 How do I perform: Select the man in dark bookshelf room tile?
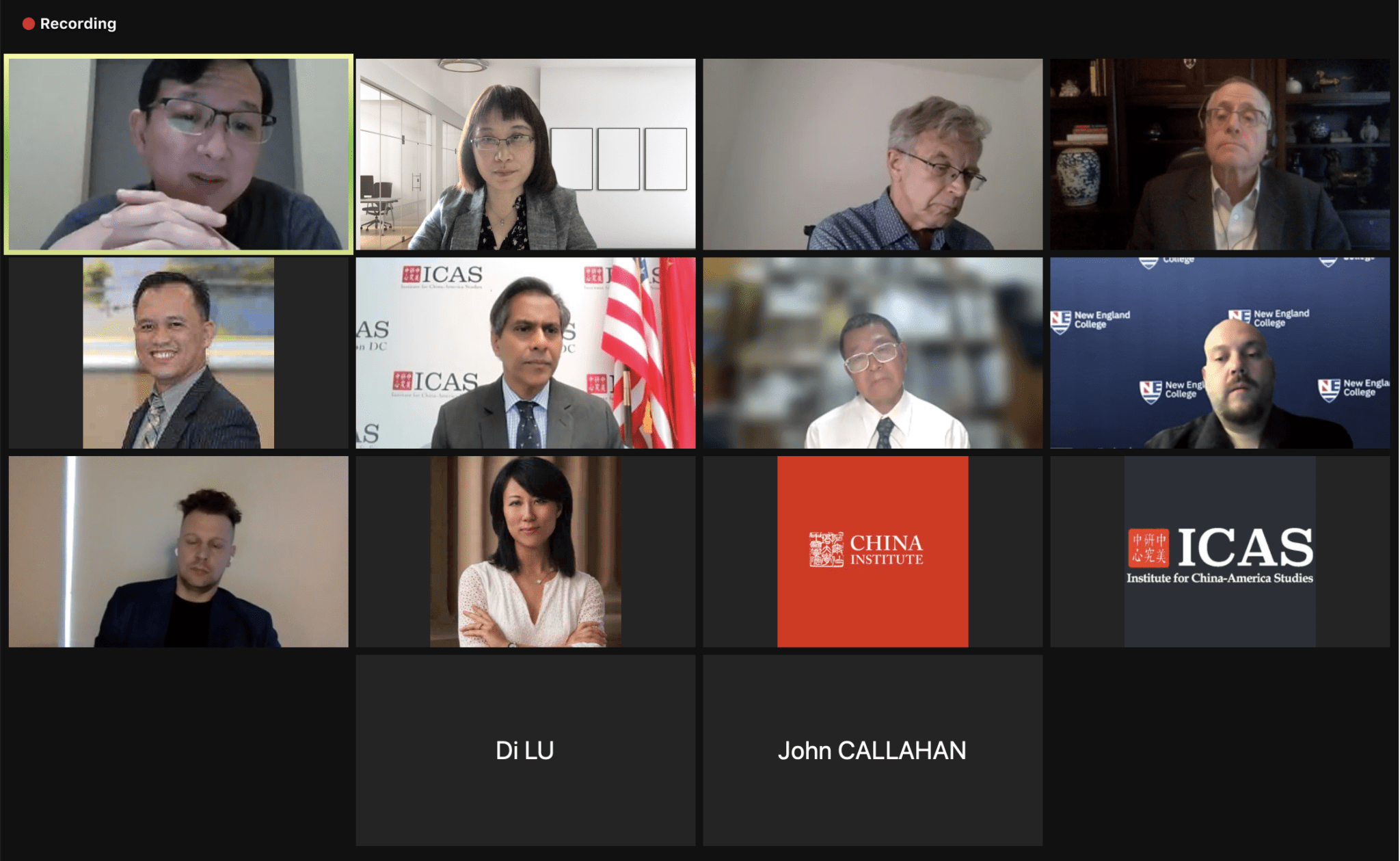coord(1220,154)
